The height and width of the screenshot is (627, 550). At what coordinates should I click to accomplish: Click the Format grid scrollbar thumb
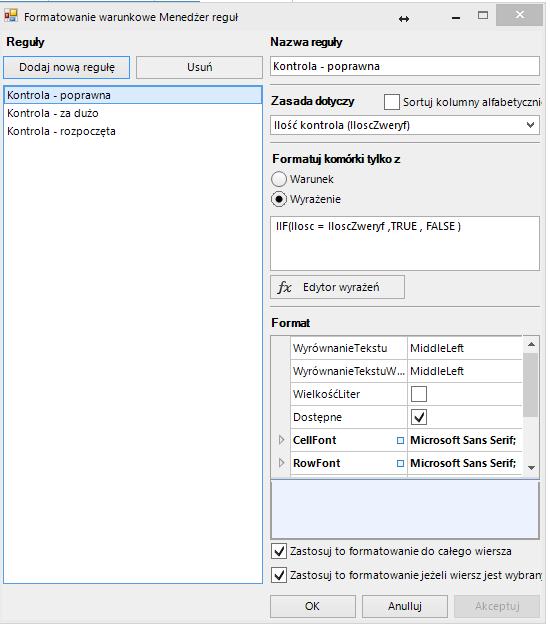[531, 385]
